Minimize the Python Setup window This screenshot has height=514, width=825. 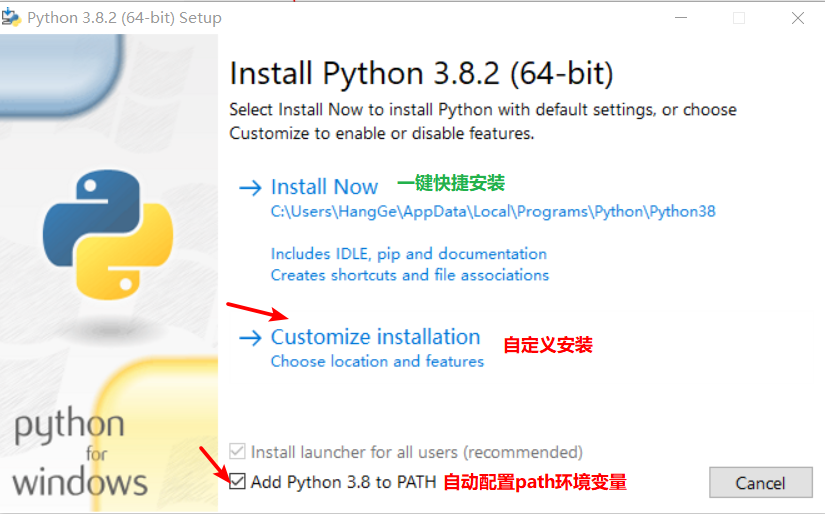[x=681, y=18]
